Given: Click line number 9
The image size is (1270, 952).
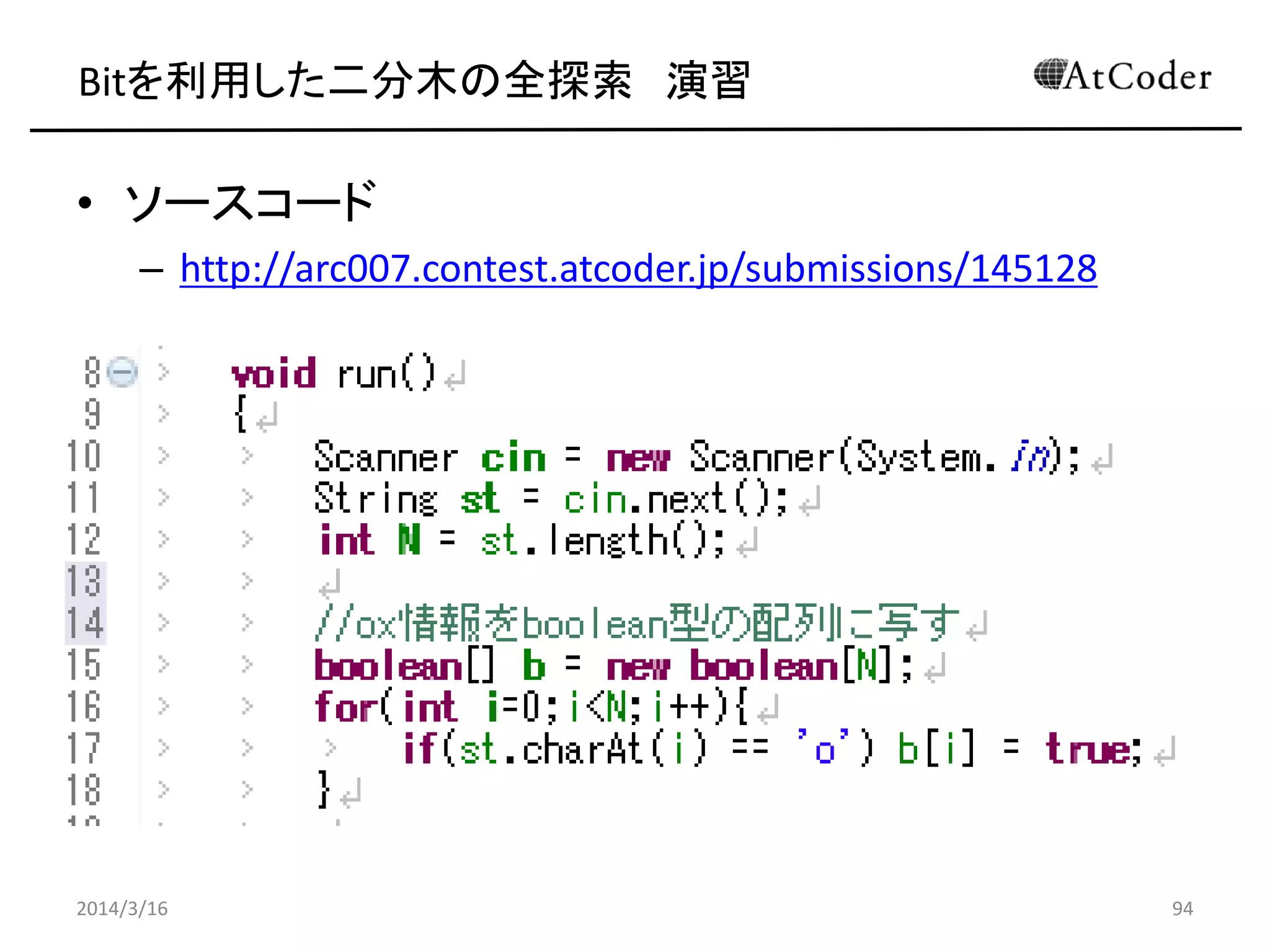Looking at the screenshot, I should click(92, 414).
